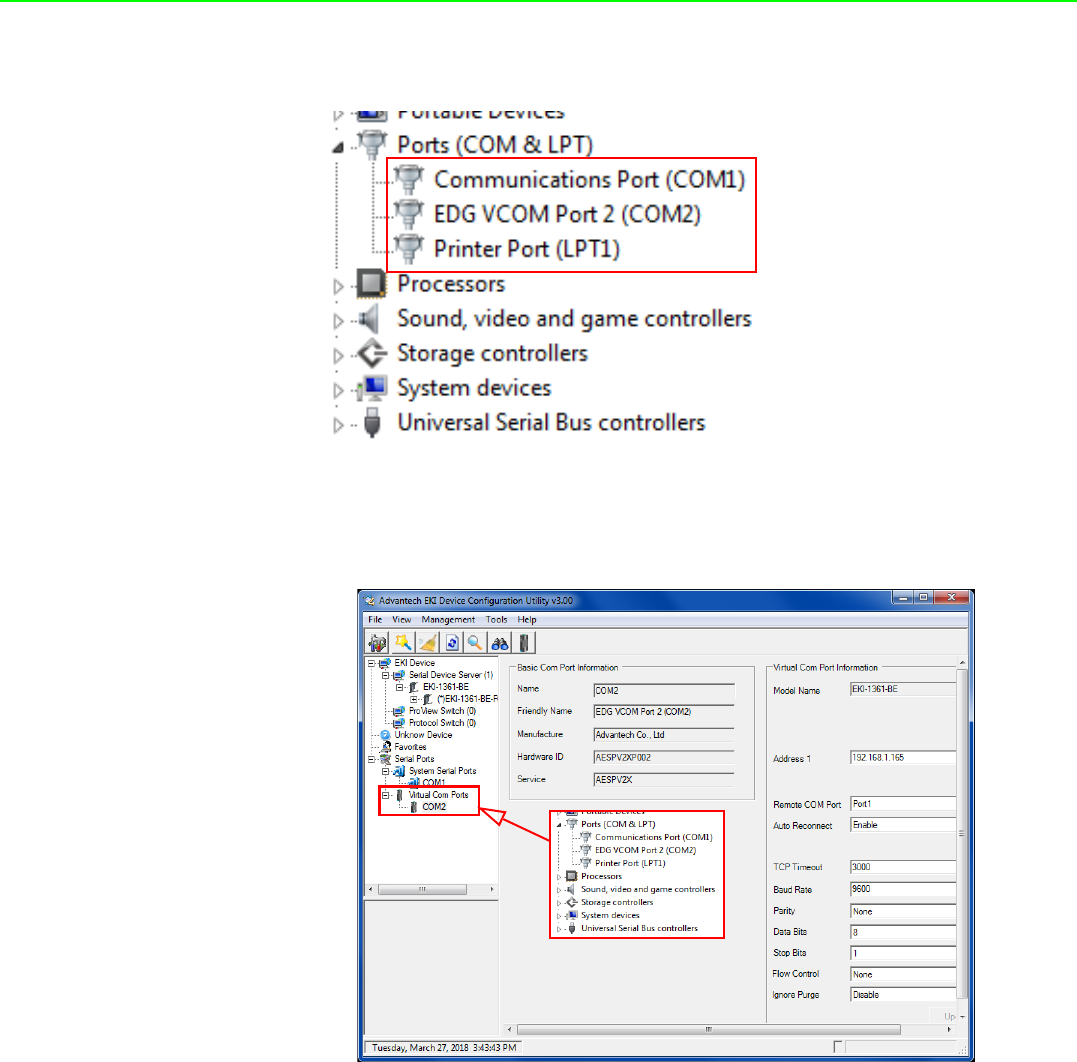This screenshot has height=1062, width=1077.
Task: Click the large EDG VCOM Port 2 connector icon
Action: (x=409, y=214)
